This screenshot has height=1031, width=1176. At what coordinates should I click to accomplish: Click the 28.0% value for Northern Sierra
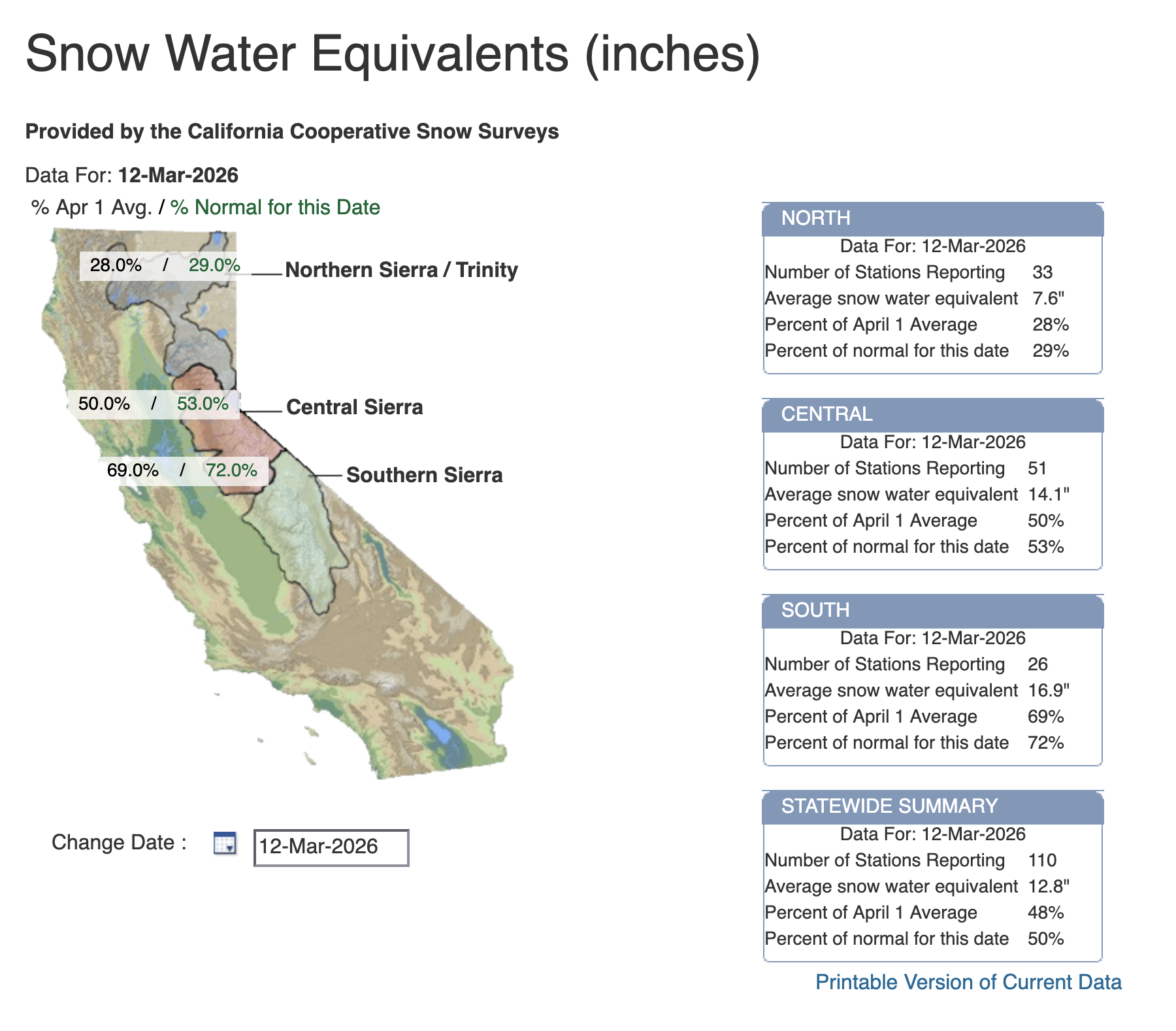116,265
